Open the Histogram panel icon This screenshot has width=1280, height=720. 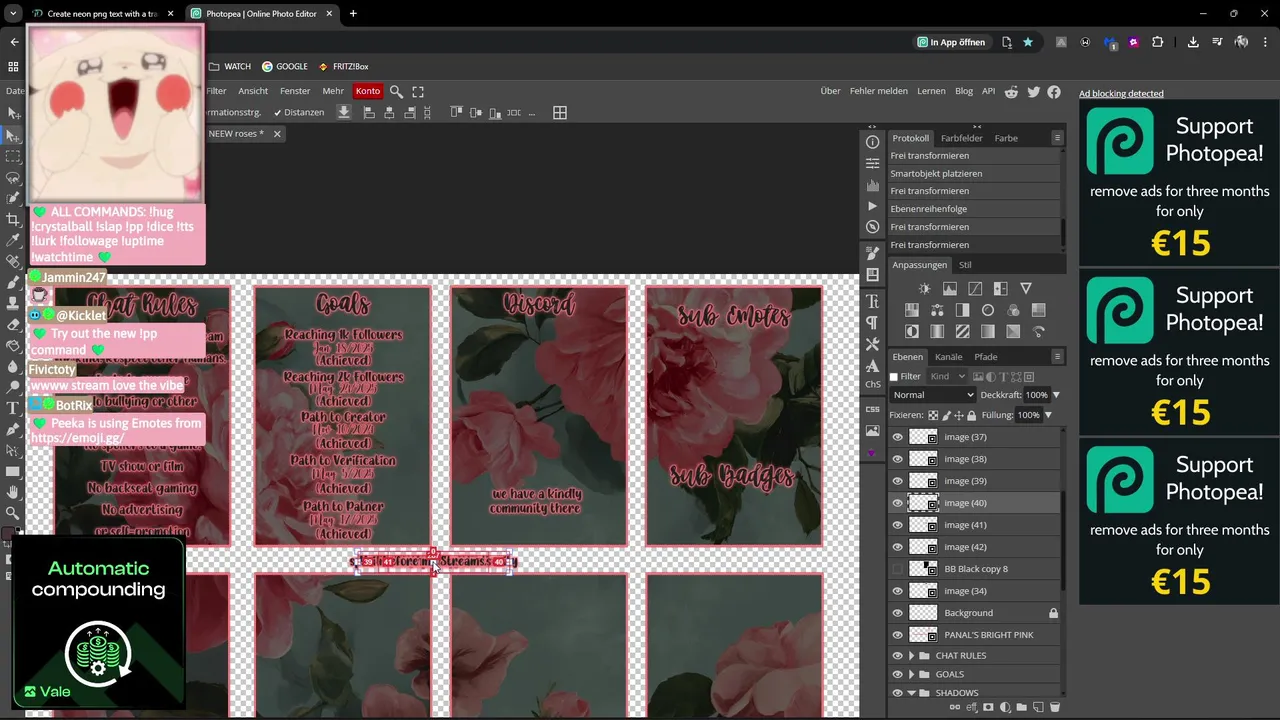click(x=872, y=185)
